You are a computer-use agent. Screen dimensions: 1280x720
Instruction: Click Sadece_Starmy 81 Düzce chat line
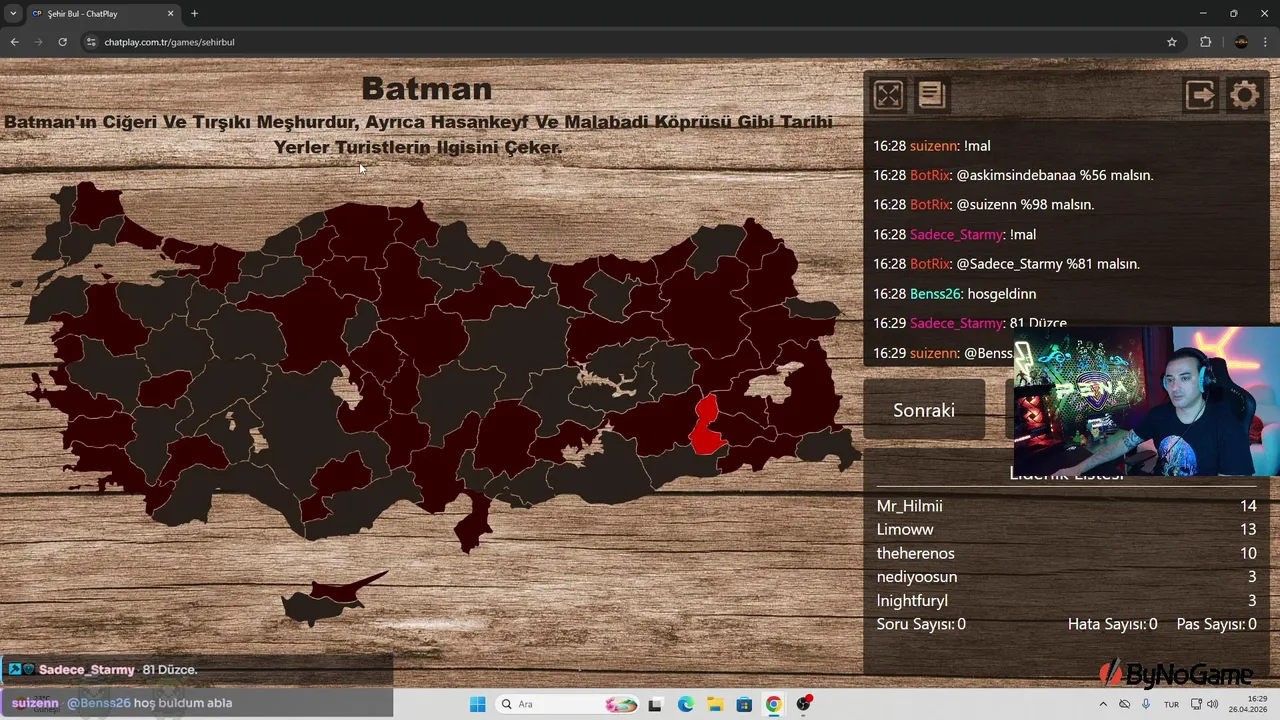[970, 323]
